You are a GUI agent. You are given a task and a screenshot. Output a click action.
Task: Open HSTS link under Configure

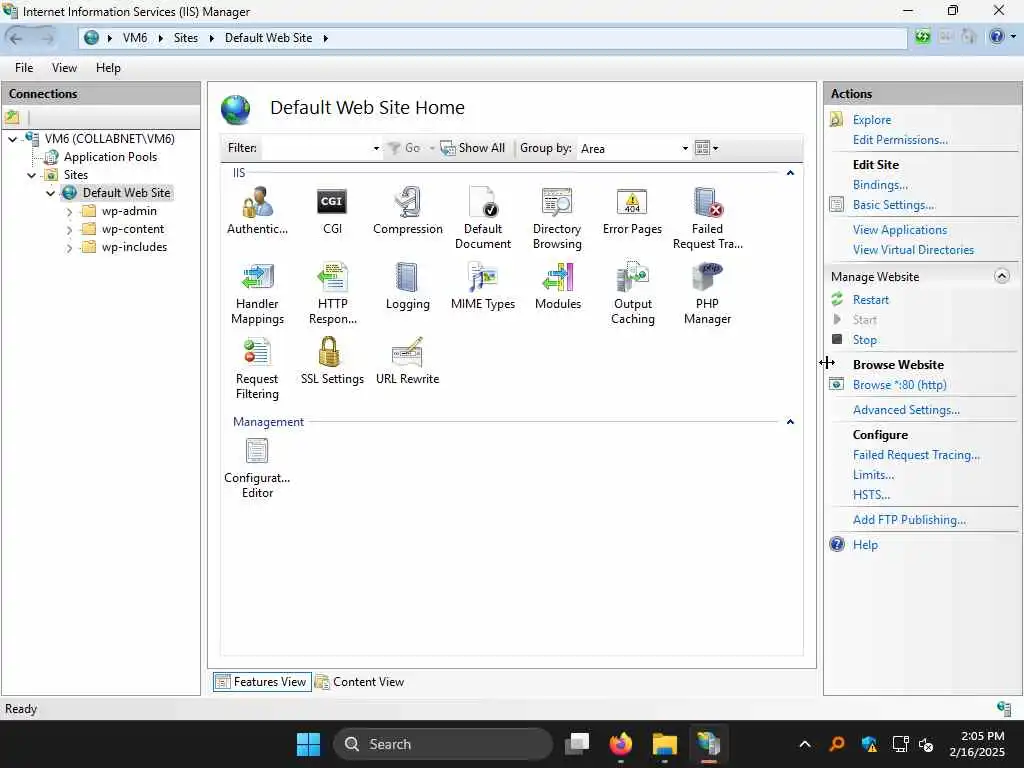pyautogui.click(x=871, y=495)
